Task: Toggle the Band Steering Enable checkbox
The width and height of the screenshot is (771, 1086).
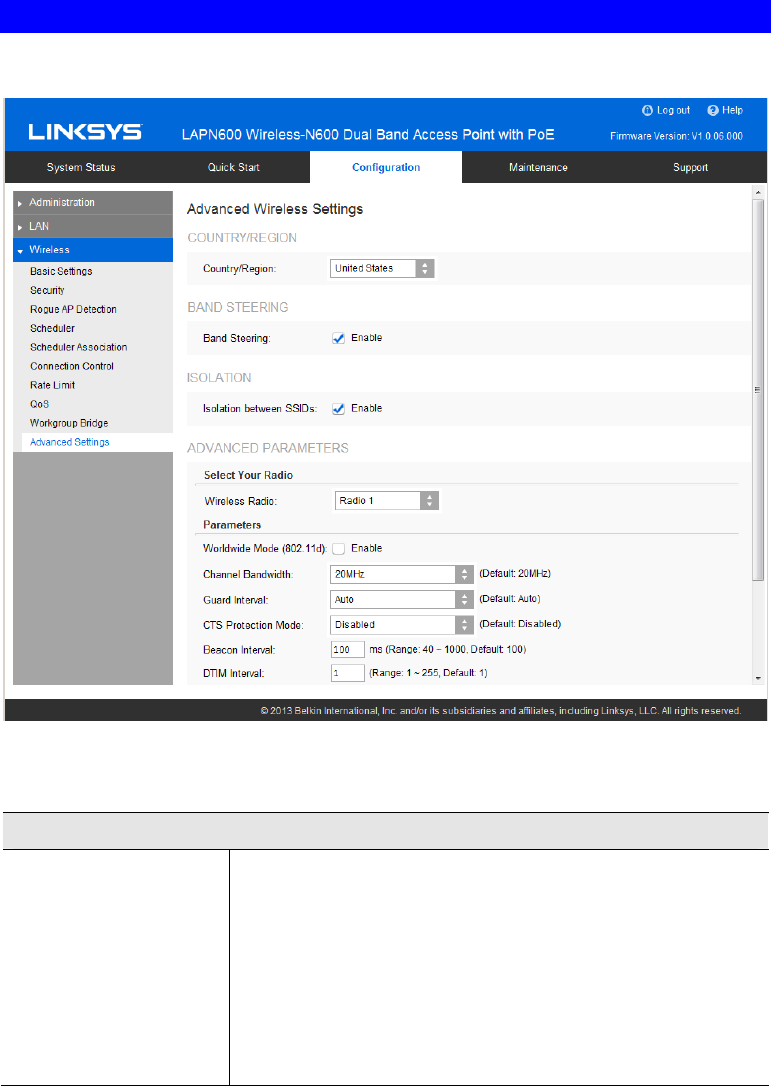Action: tap(339, 338)
